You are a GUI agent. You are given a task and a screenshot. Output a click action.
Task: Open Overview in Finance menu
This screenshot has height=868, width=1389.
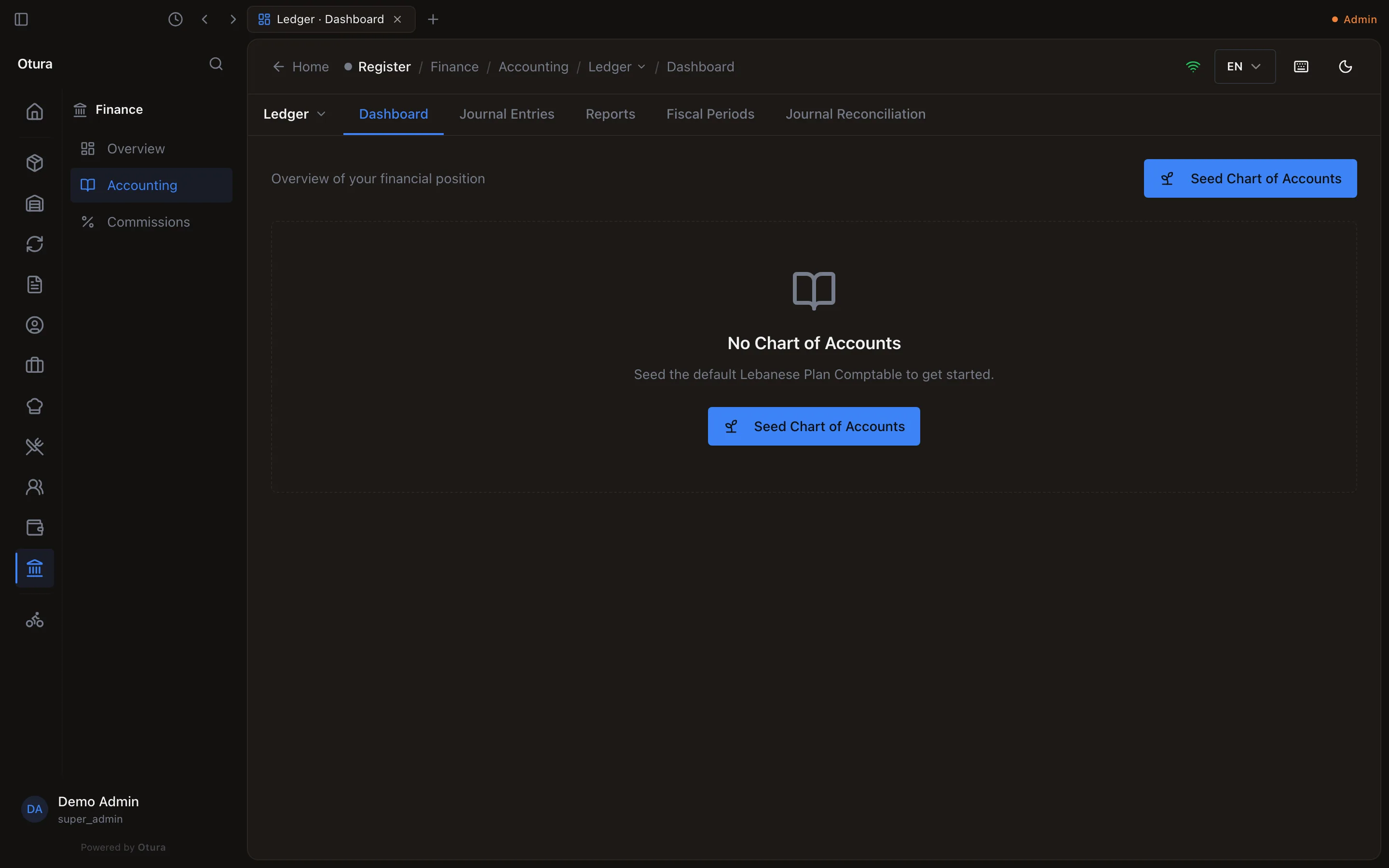(151, 149)
